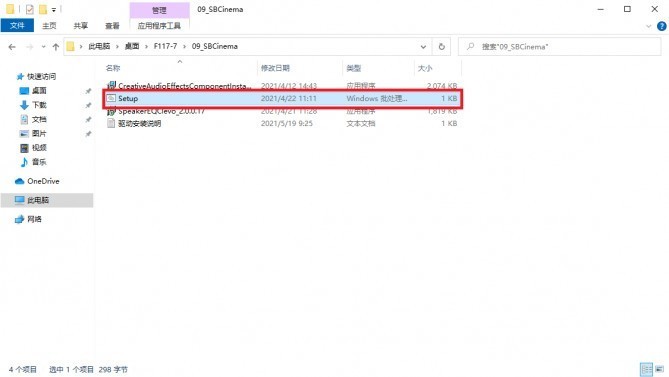Switch to the 主页 ribbon tab
Image resolution: width=669 pixels, height=377 pixels.
tap(49, 26)
